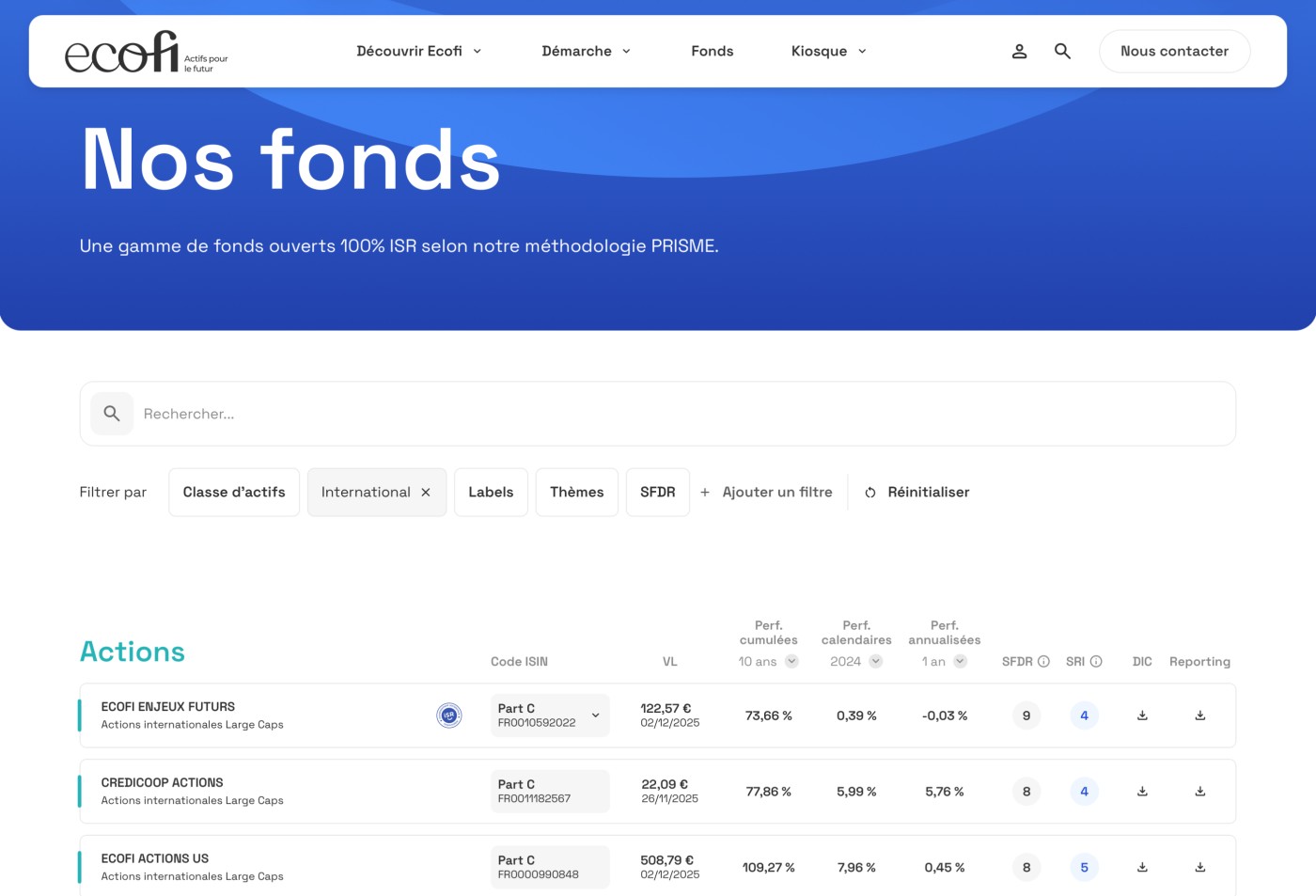
Task: Open the account login icon
Action: pos(1019,51)
